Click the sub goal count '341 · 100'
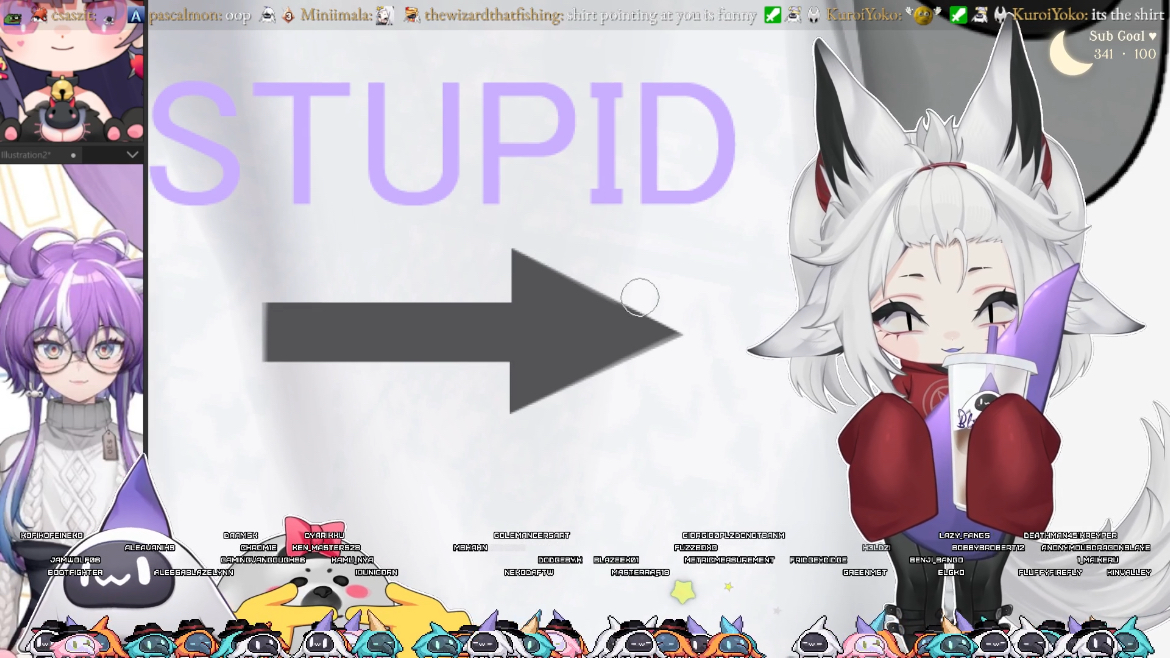 1124,54
